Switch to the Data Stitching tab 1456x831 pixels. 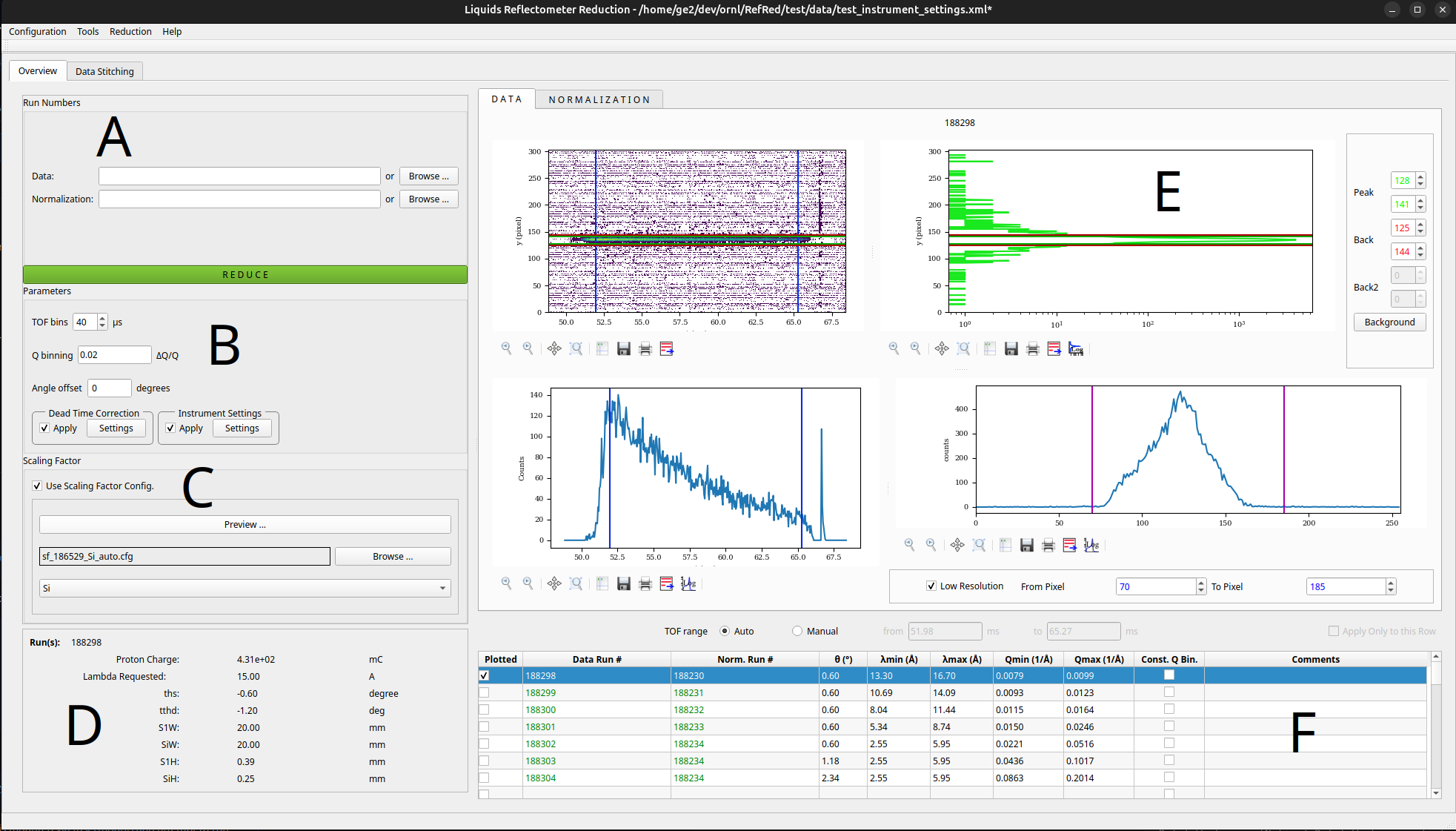pos(104,71)
